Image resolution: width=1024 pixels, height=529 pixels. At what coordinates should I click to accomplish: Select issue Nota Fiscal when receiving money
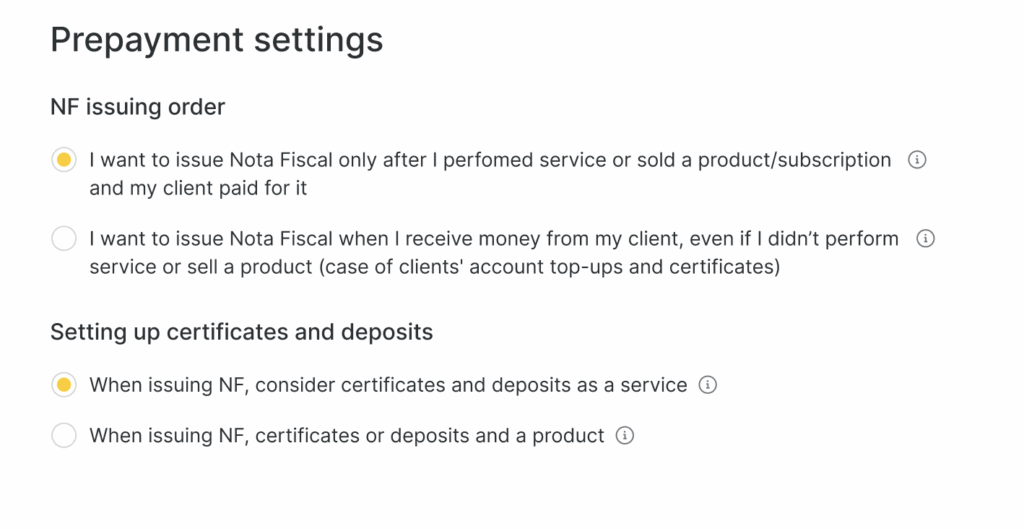coord(64,238)
